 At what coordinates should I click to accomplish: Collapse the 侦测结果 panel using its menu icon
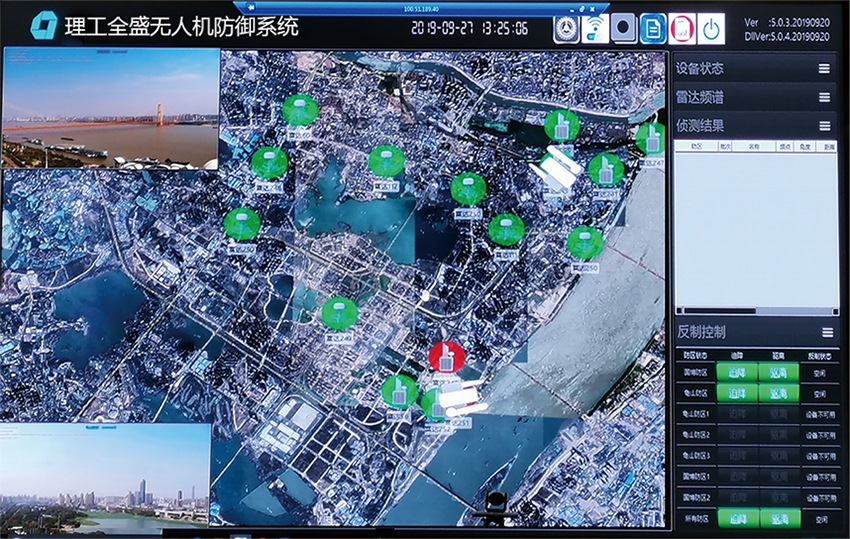pyautogui.click(x=824, y=125)
